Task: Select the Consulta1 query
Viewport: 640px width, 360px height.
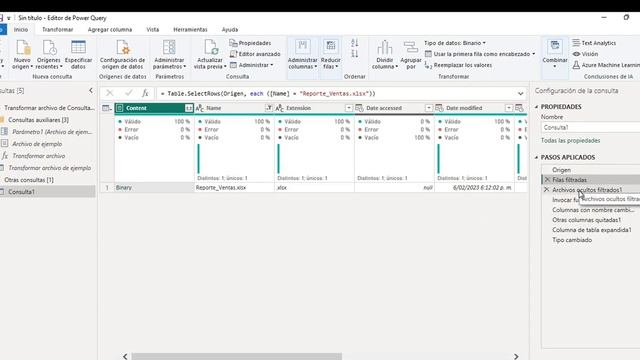Action: 22,192
